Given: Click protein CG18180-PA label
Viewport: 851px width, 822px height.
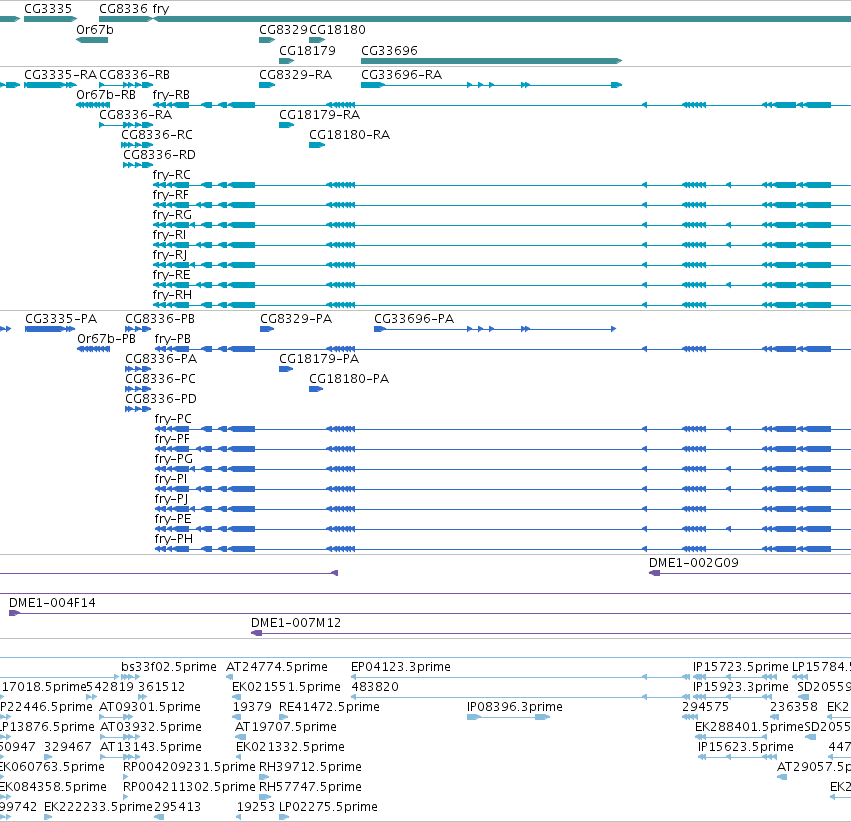Looking at the screenshot, I should coord(349,379).
